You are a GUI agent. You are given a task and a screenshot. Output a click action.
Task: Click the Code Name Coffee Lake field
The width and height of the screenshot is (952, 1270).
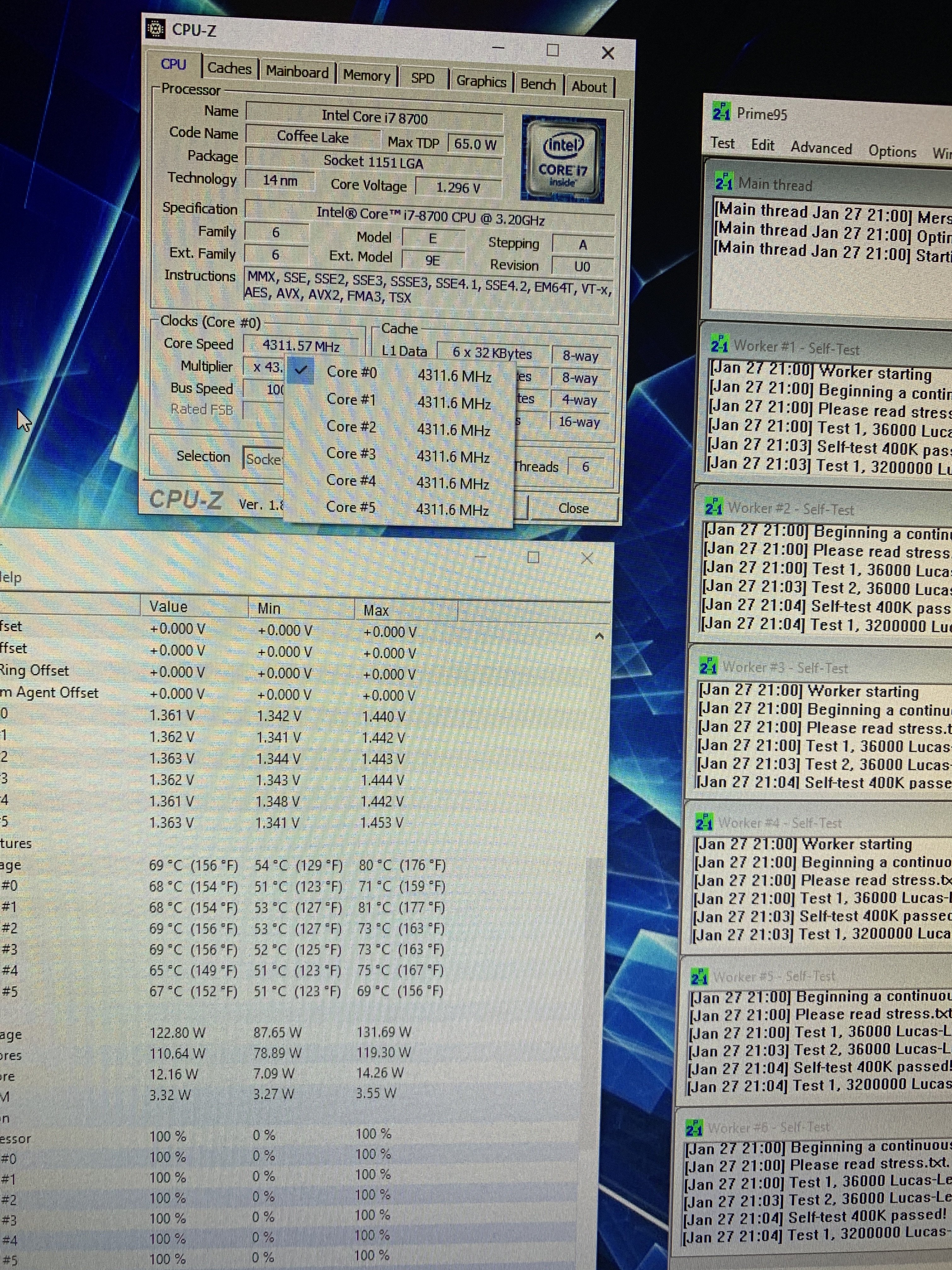click(313, 137)
